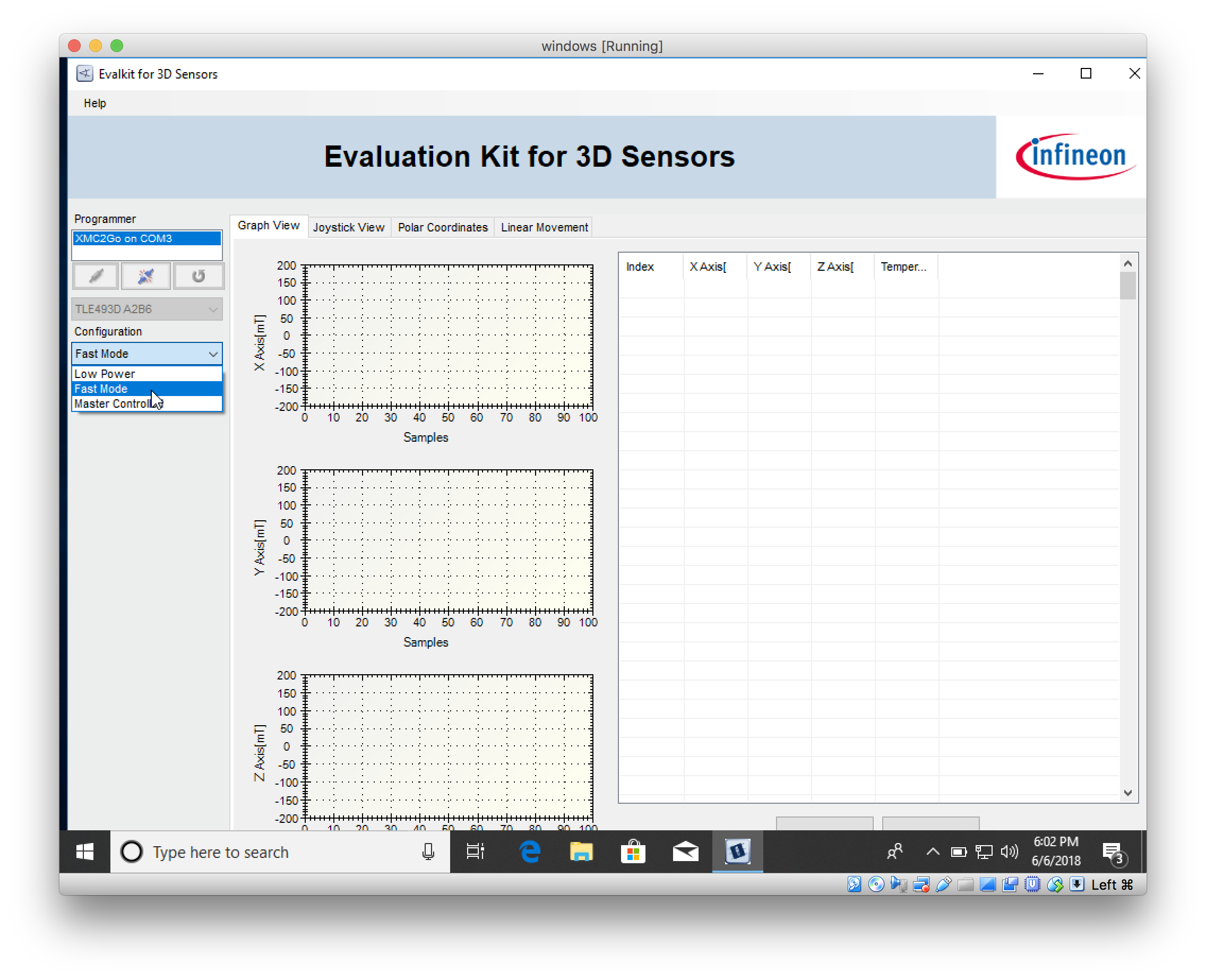Click the Task View icon on the taskbar
The image size is (1206, 980).
pos(475,852)
